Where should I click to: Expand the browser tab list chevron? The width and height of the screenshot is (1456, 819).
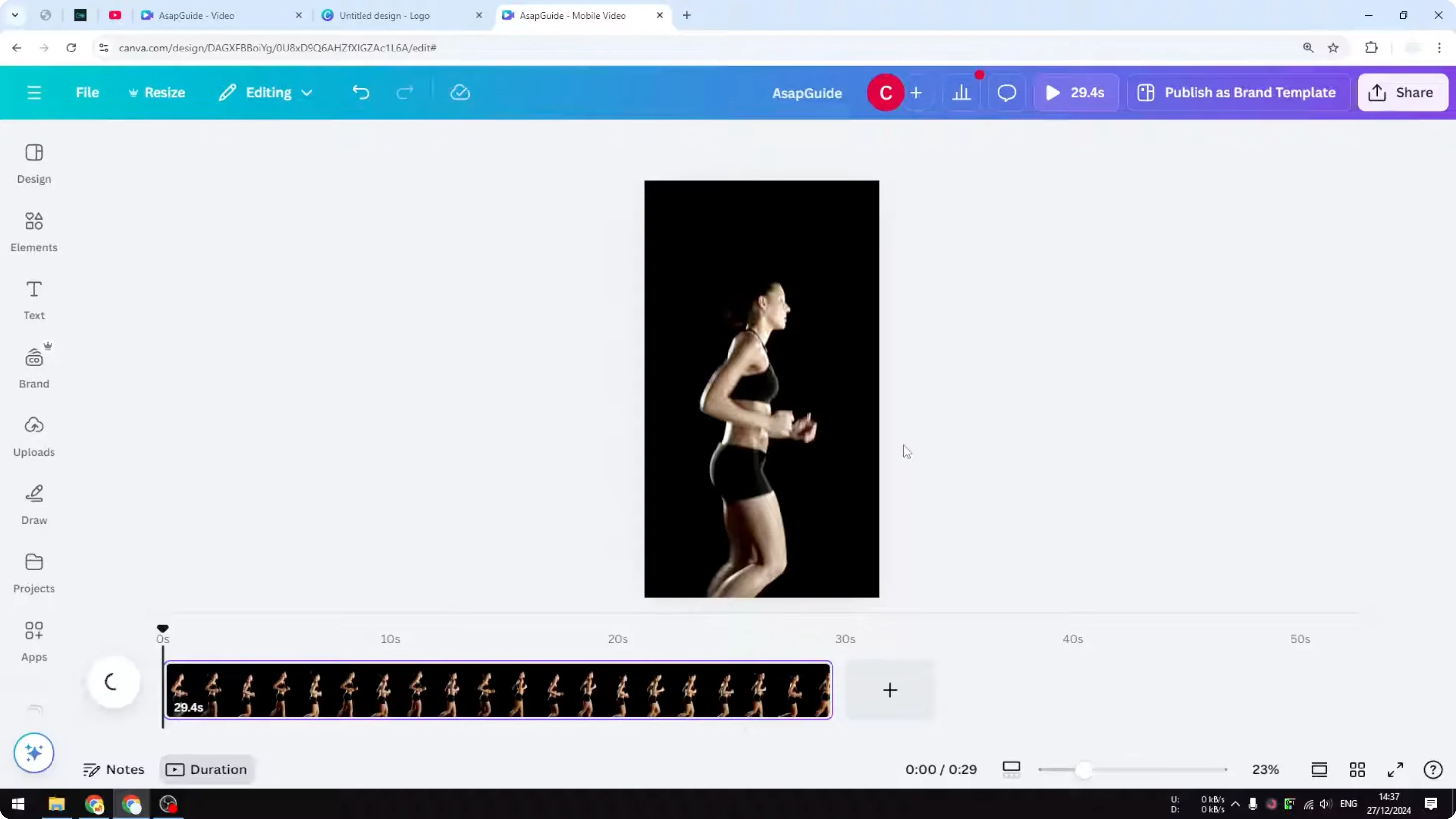point(15,15)
